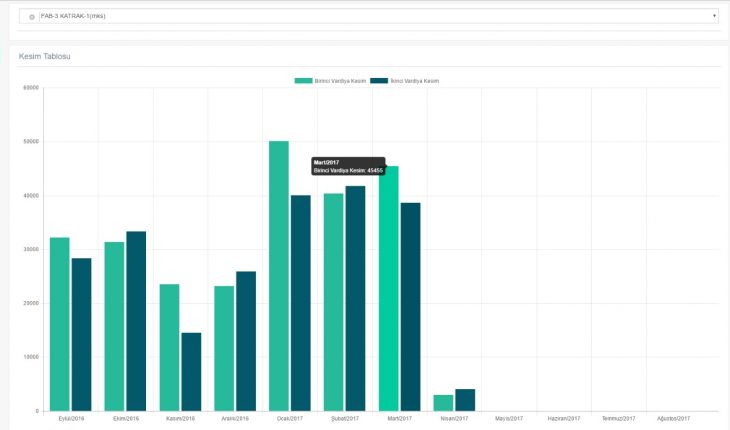The width and height of the screenshot is (730, 430).
Task: Click the Kesim Tablosu panel title
Action: click(x=45, y=56)
